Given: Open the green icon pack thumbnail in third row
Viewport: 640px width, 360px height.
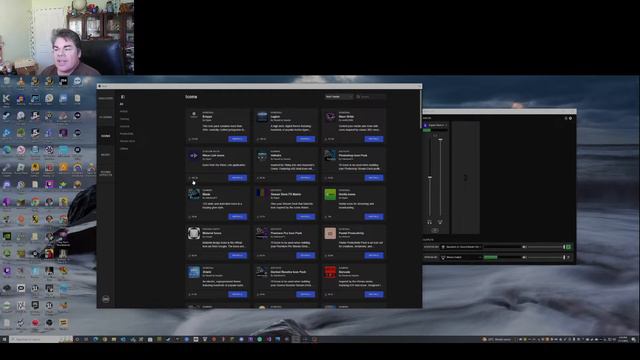Looking at the screenshot, I should coord(330,194).
